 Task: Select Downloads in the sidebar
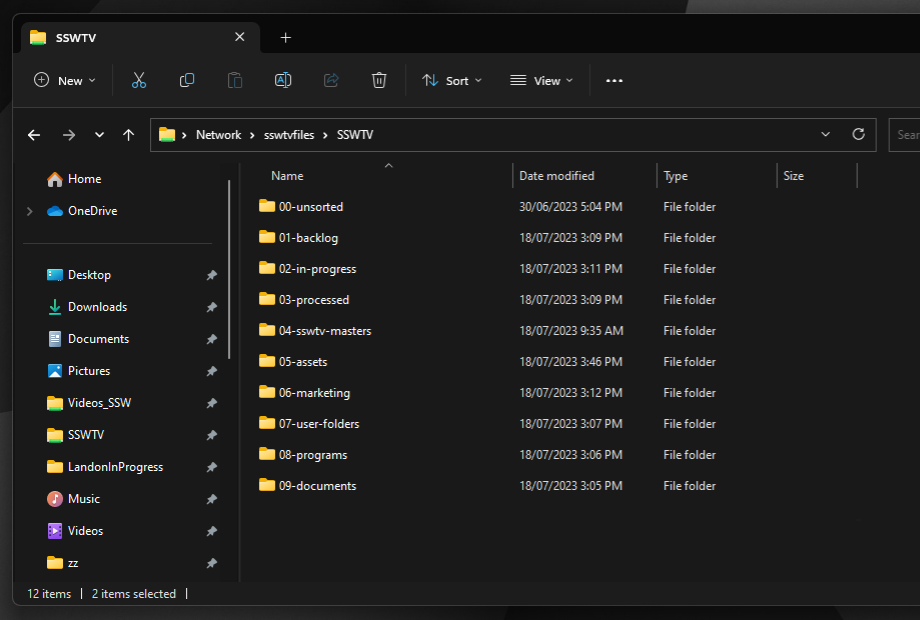tap(97, 307)
